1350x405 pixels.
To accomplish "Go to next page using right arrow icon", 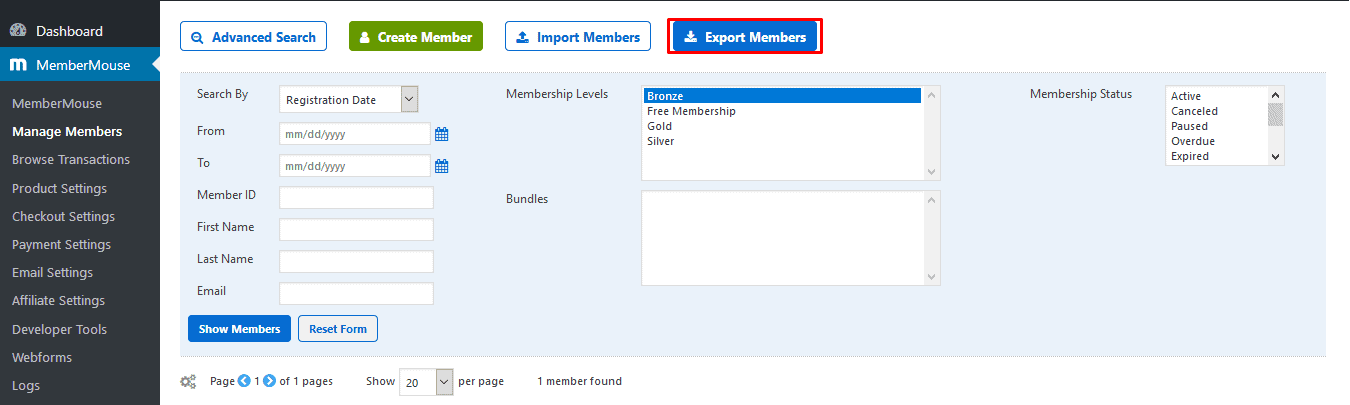I will 269,381.
